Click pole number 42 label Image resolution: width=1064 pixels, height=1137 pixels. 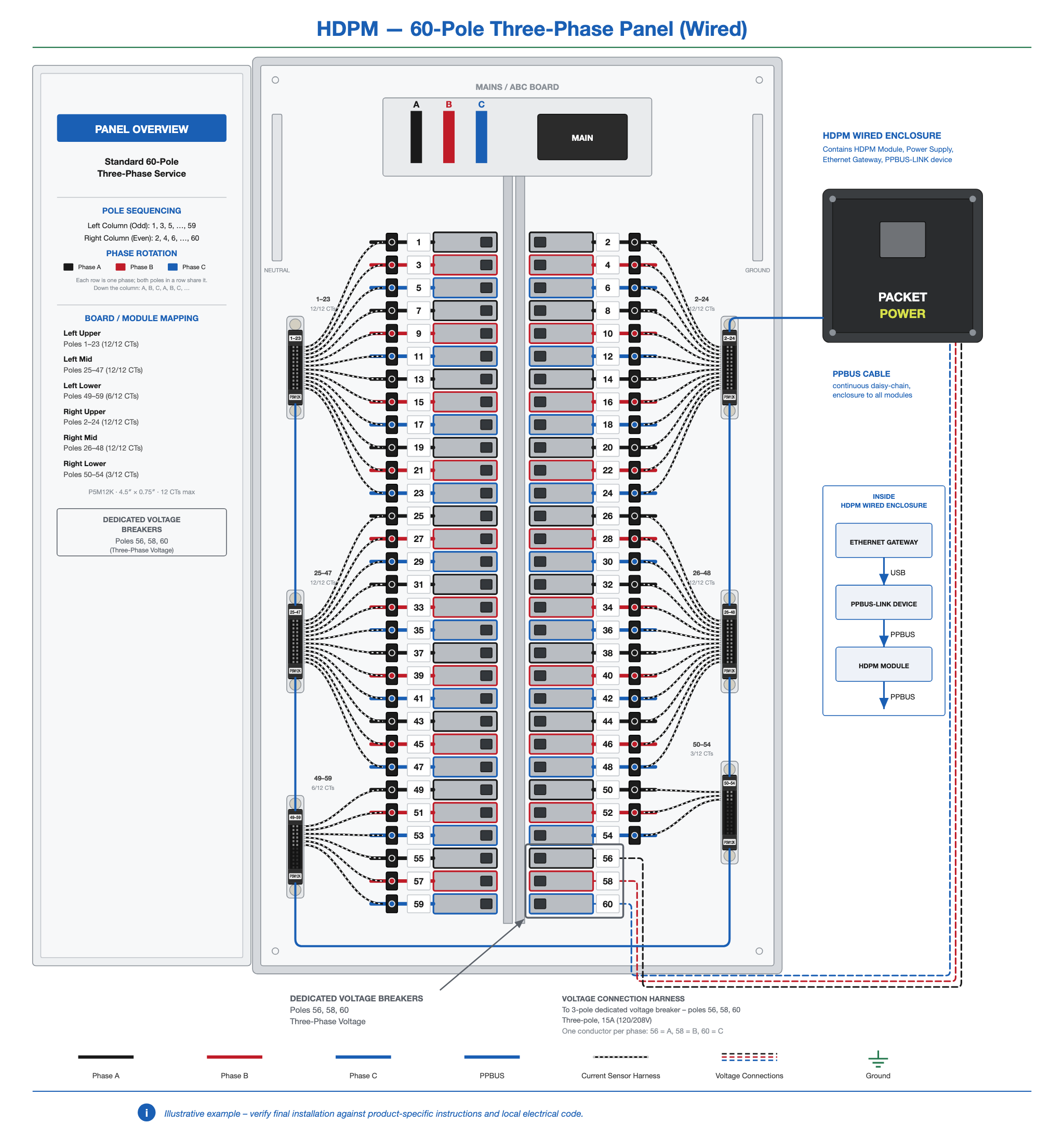click(607, 698)
